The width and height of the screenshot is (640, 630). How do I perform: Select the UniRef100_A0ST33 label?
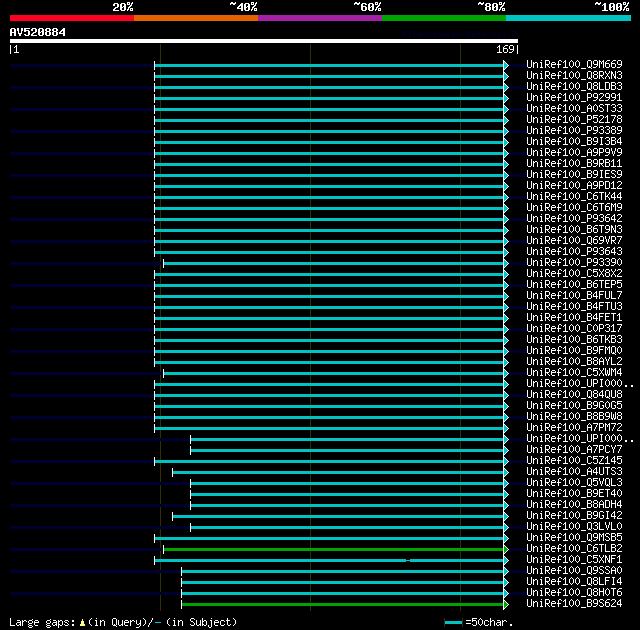pyautogui.click(x=574, y=109)
